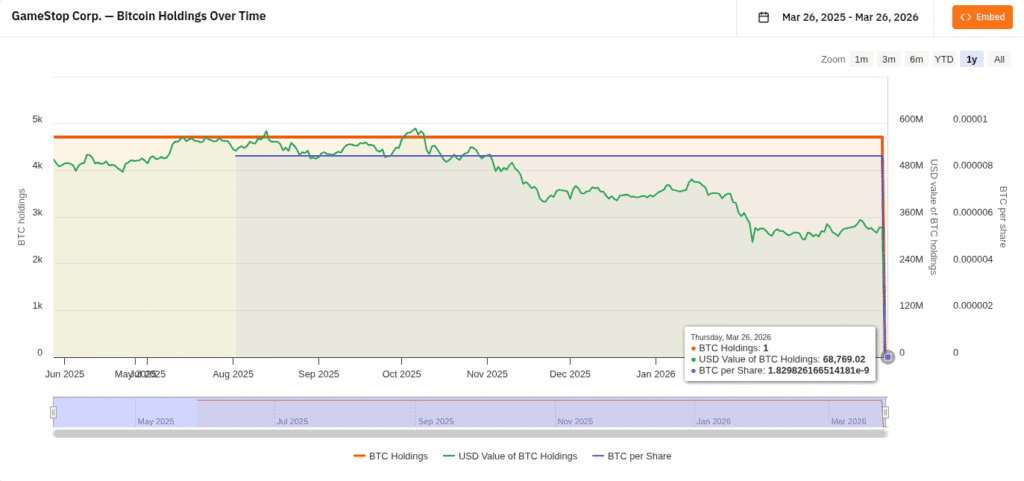
Task: Select the 1y zoom option
Action: pyautogui.click(x=971, y=59)
